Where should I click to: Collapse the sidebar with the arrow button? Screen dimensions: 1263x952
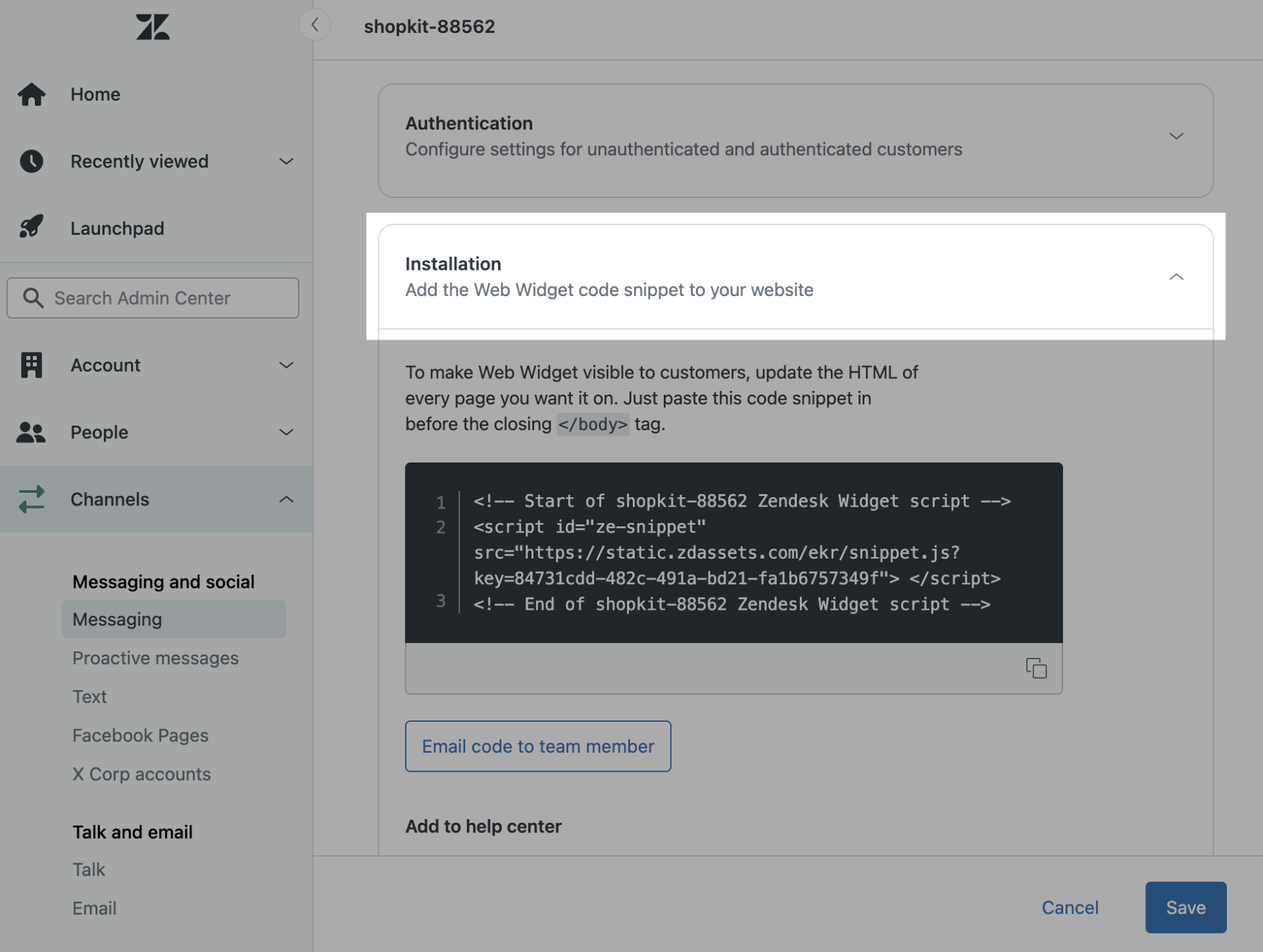314,25
